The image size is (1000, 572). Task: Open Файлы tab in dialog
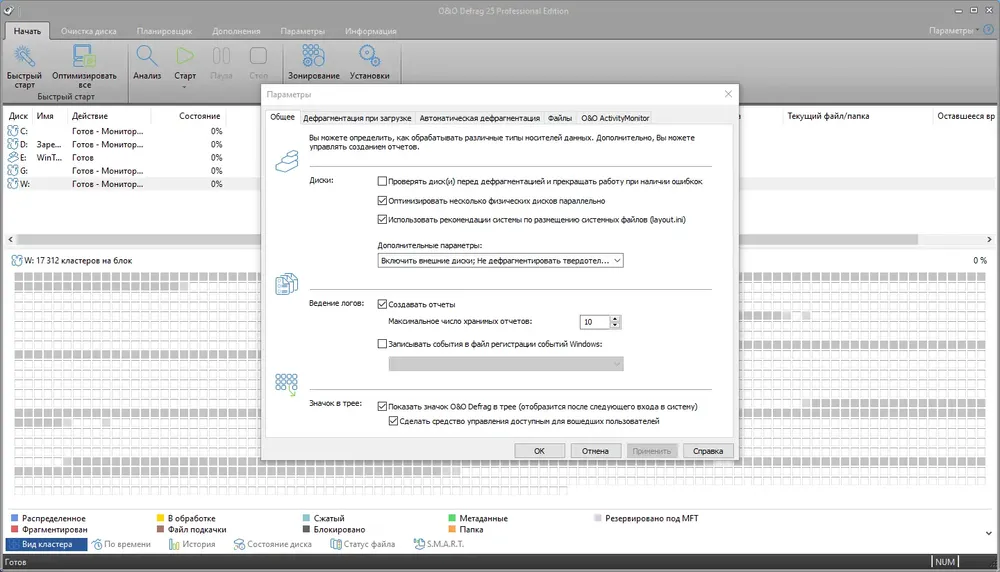click(x=560, y=118)
